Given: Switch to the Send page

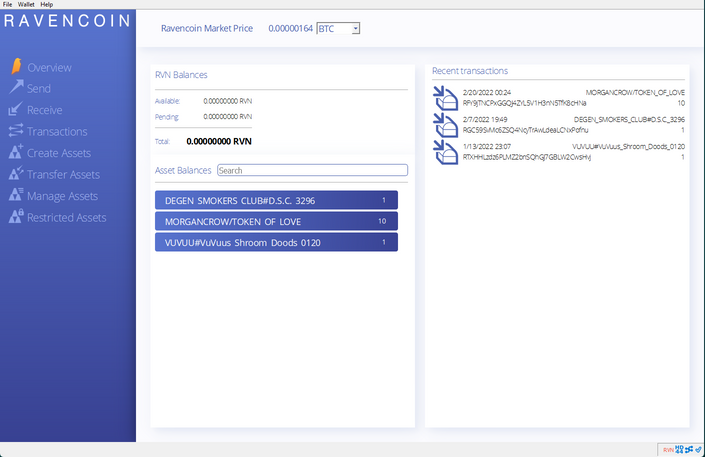Looking at the screenshot, I should click(x=39, y=89).
